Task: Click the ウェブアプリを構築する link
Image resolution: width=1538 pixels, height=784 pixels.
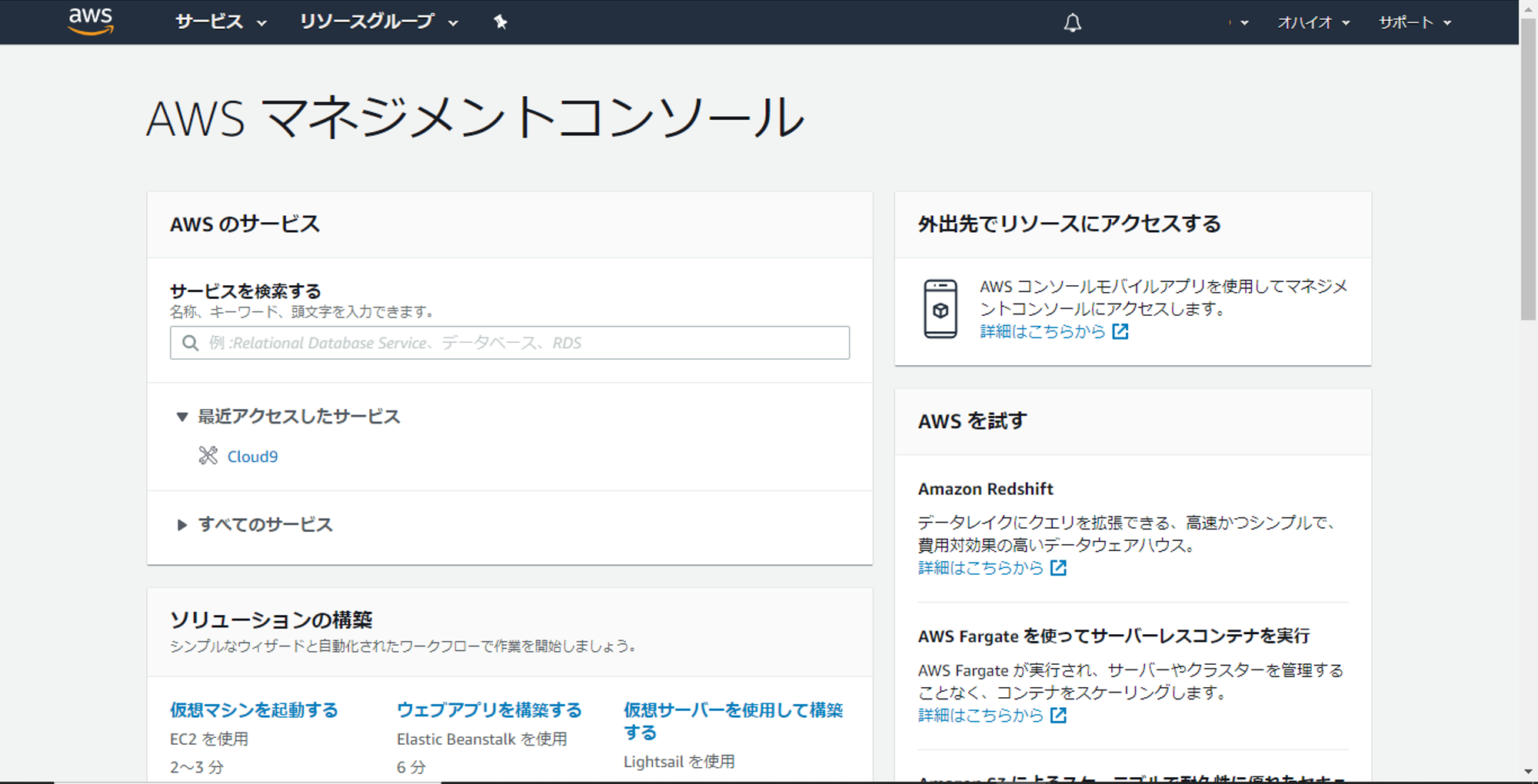Action: click(489, 710)
